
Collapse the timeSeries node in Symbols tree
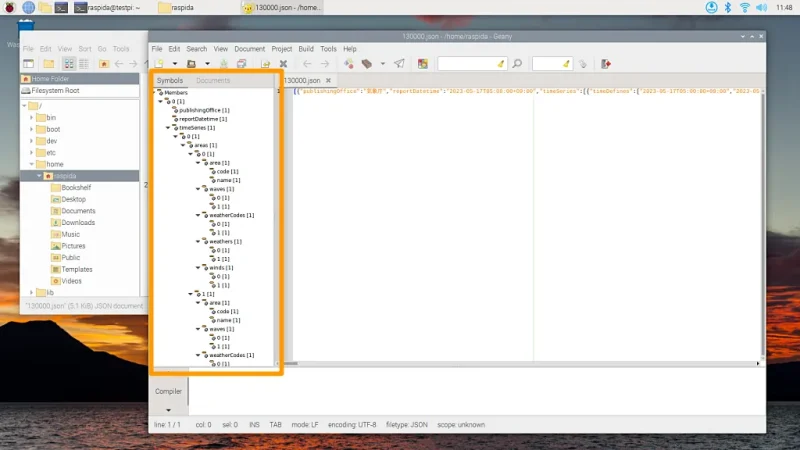point(168,128)
